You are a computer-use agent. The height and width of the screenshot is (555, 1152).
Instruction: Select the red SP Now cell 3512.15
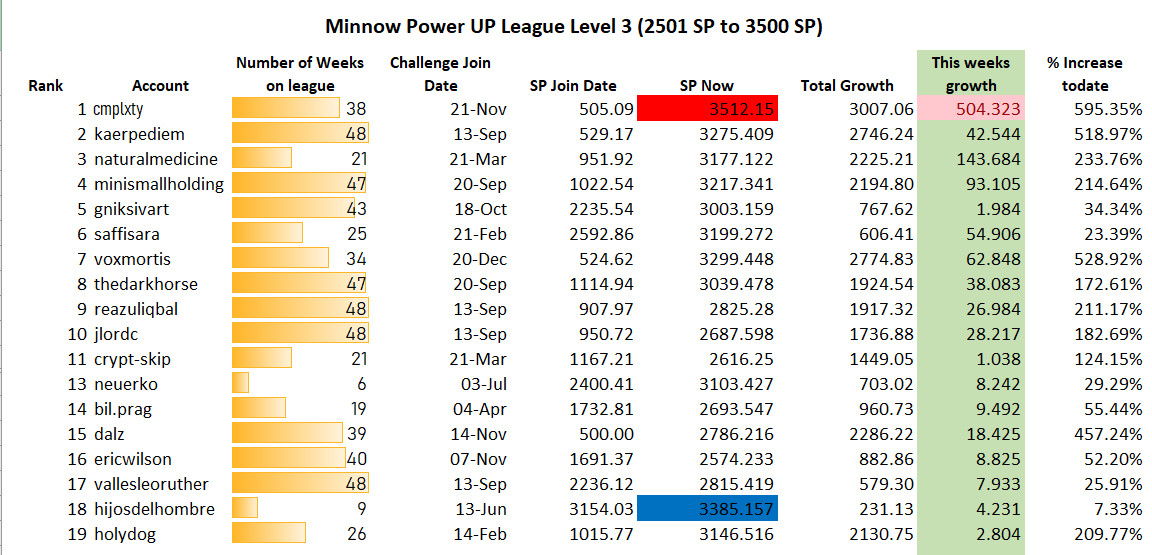[708, 108]
